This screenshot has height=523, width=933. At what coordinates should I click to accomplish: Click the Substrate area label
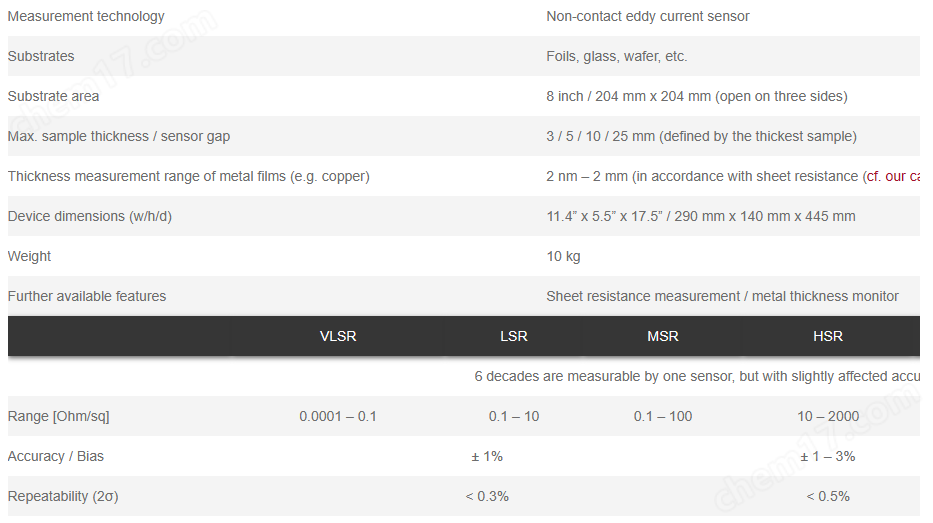[x=54, y=96]
